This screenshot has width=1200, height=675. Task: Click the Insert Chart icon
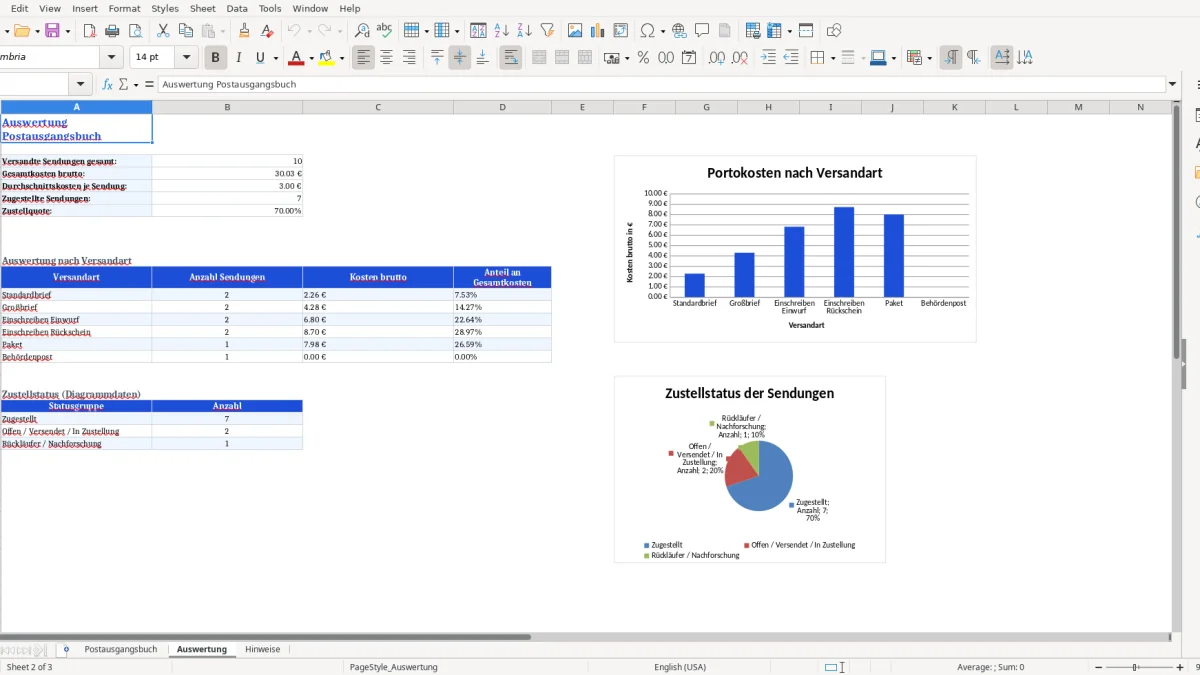click(598, 31)
